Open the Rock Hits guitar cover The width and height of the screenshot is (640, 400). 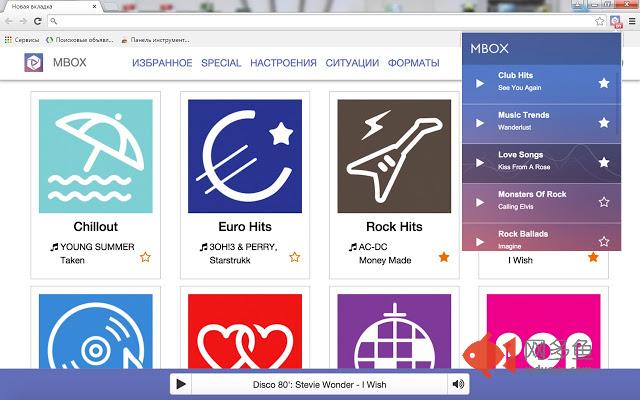tap(394, 156)
